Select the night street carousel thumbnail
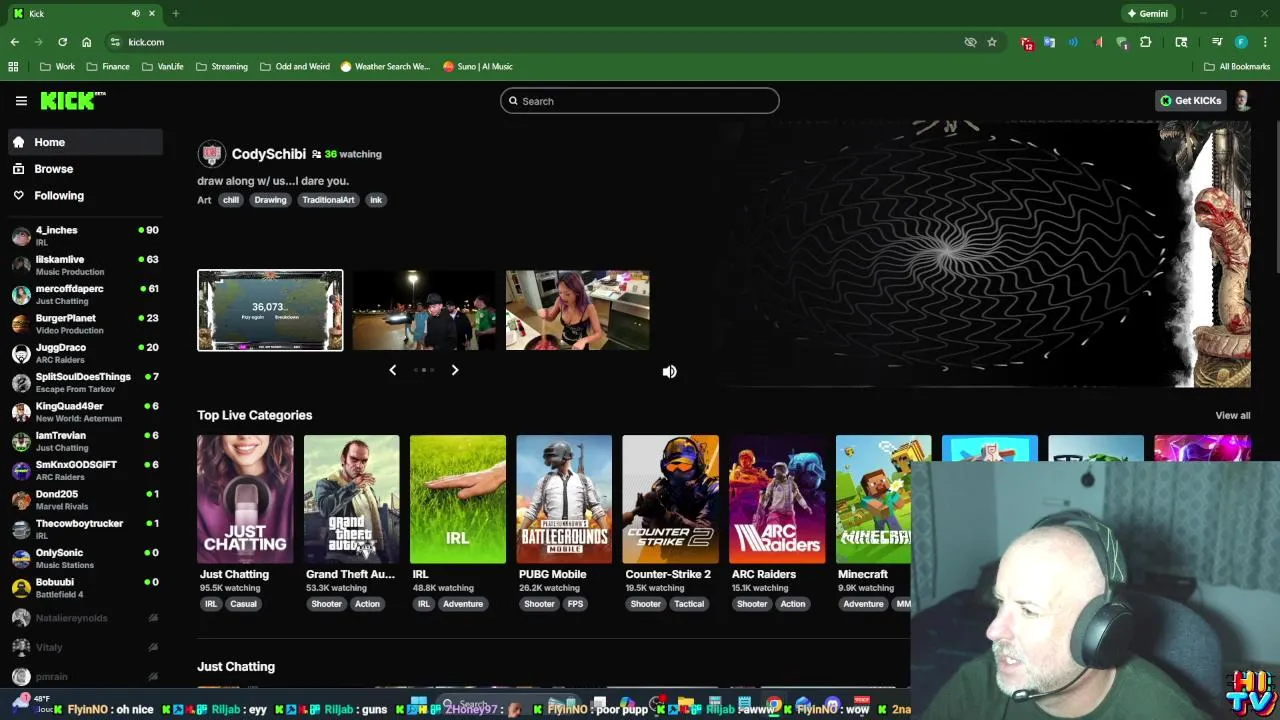1280x720 pixels. [x=424, y=310]
